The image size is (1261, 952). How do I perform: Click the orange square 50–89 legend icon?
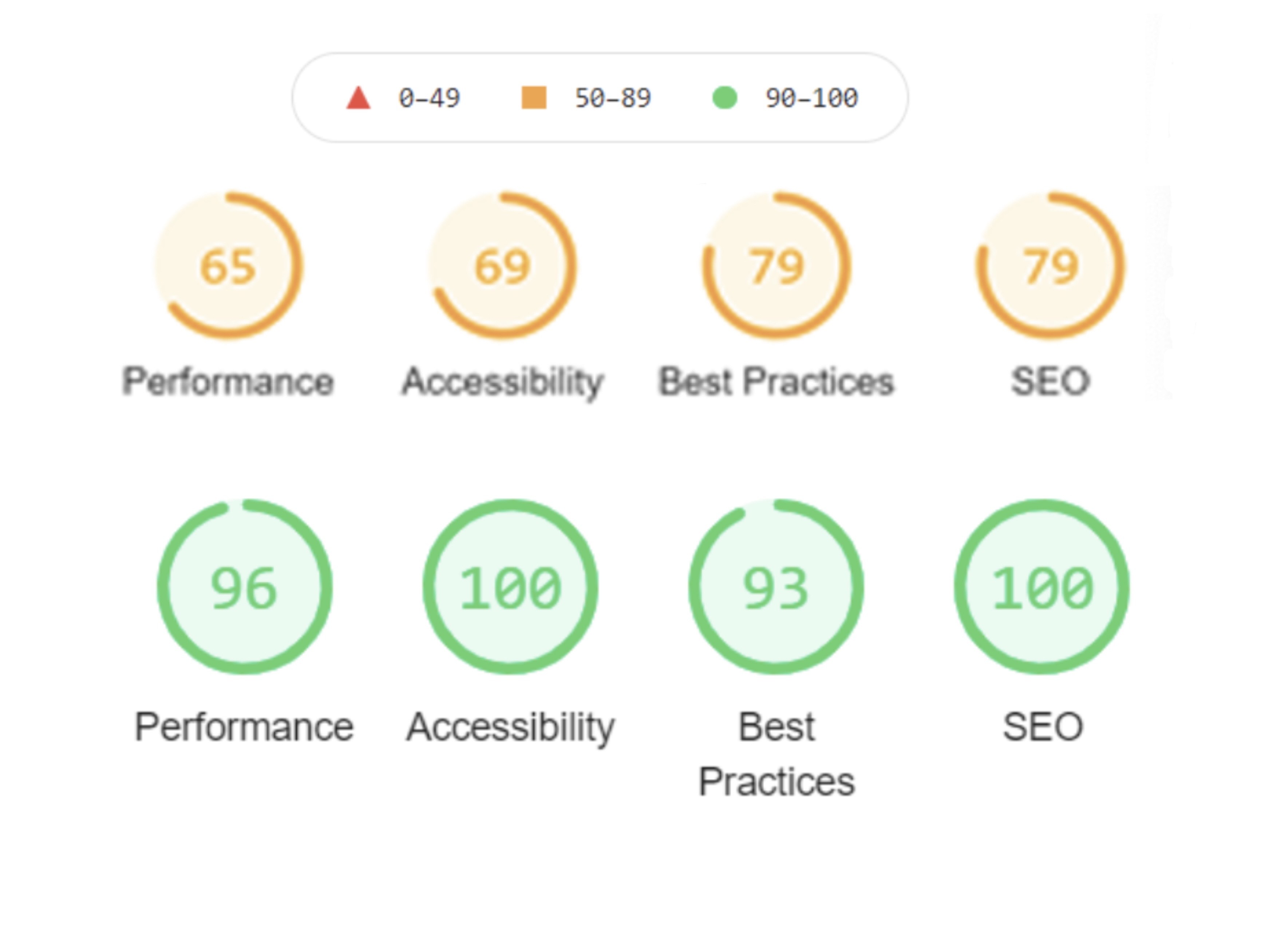tap(534, 98)
